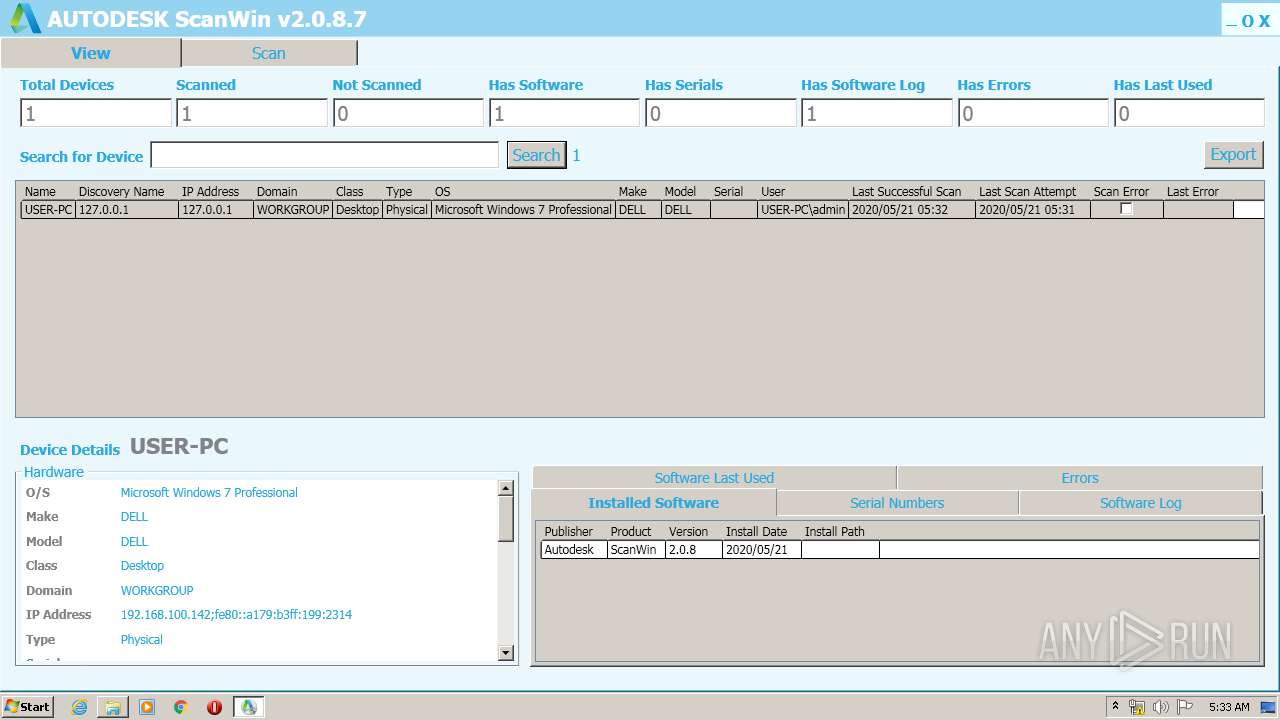Image resolution: width=1280 pixels, height=720 pixels.
Task: Open the Software Log tab
Action: (1141, 503)
